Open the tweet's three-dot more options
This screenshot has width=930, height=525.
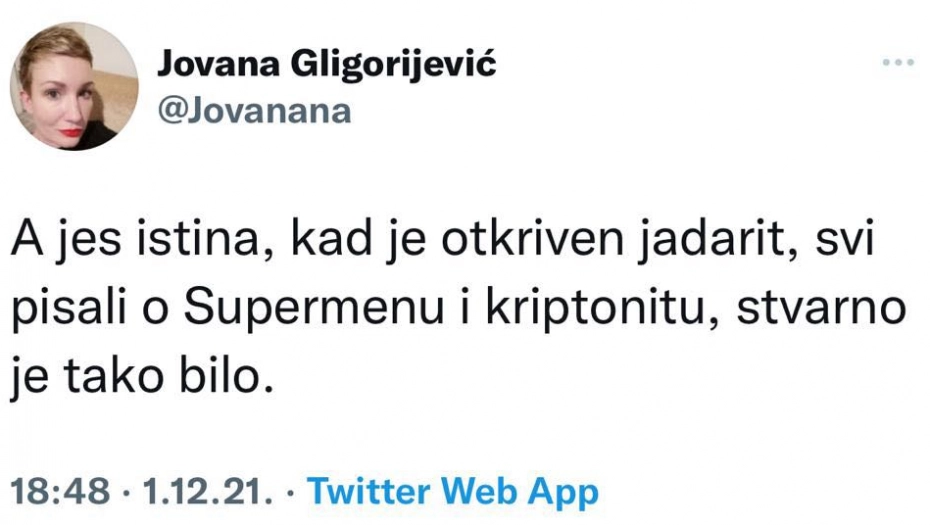898,63
